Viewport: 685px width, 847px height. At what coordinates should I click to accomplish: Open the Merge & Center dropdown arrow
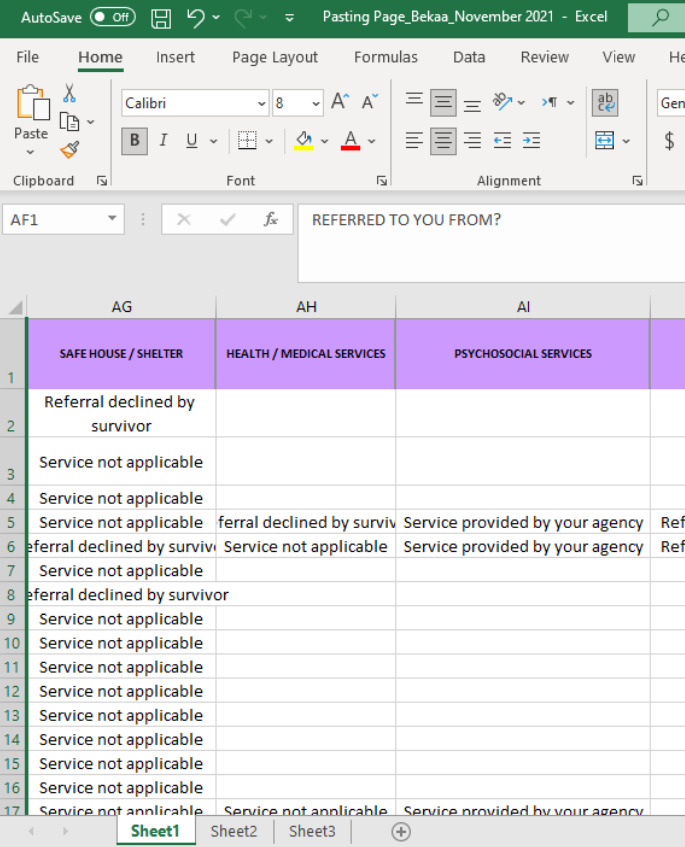coord(626,142)
